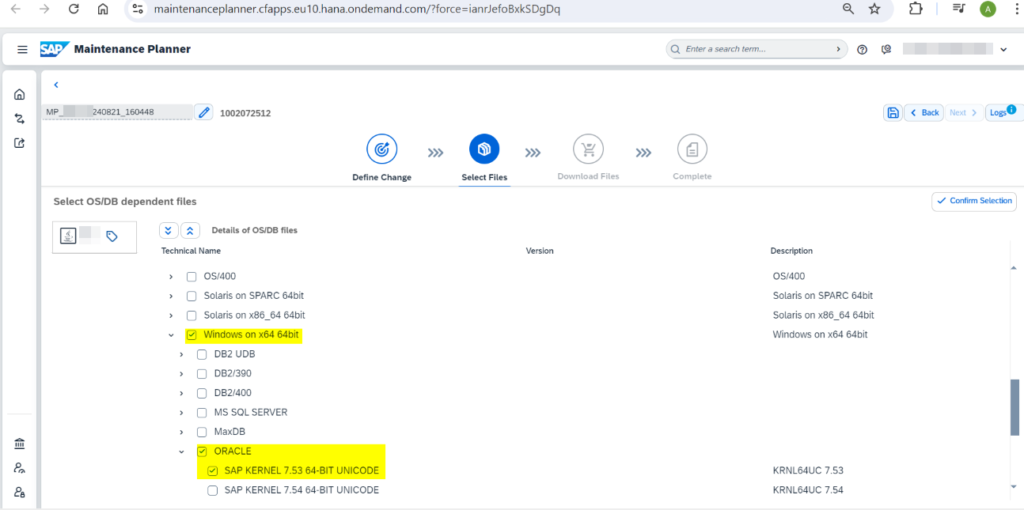Check the OS/400 checkbox
Screen dimensions: 1024x510
pyautogui.click(x=191, y=277)
